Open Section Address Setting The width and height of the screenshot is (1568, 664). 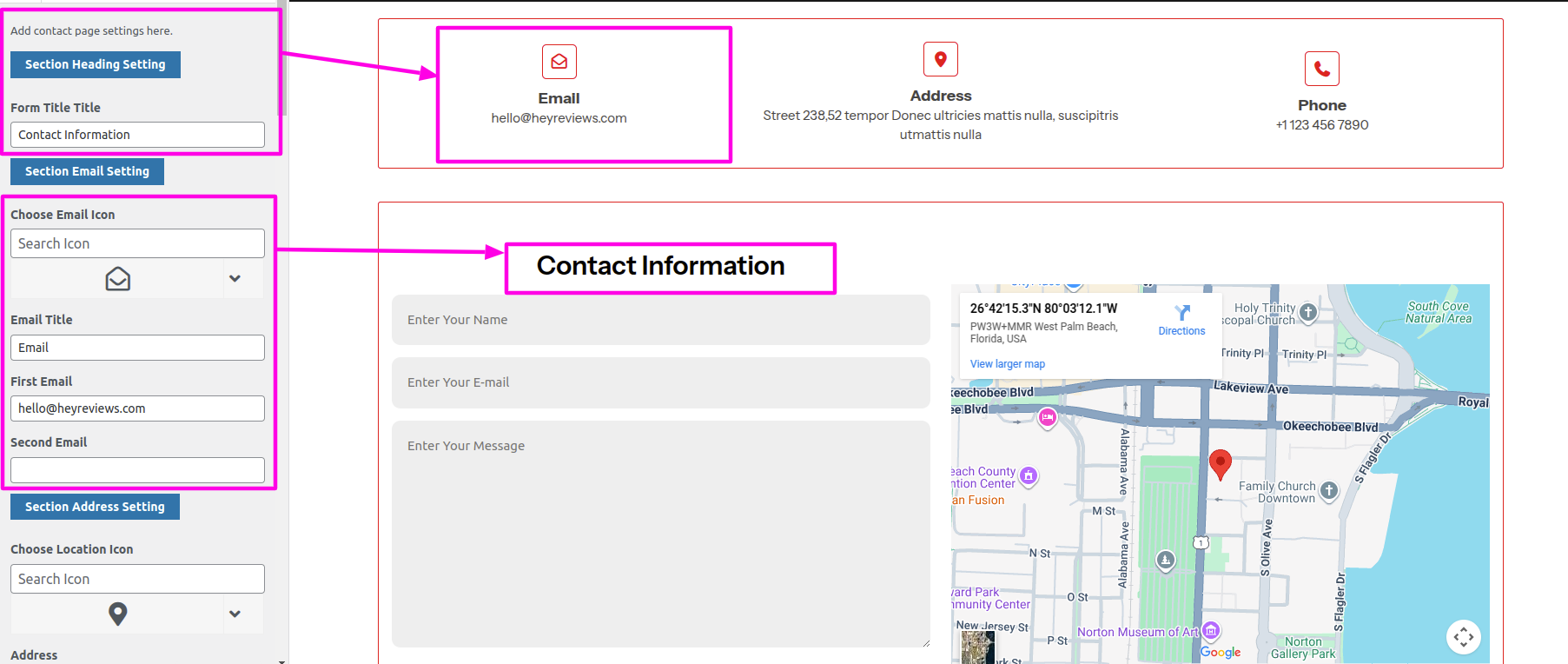tap(95, 507)
